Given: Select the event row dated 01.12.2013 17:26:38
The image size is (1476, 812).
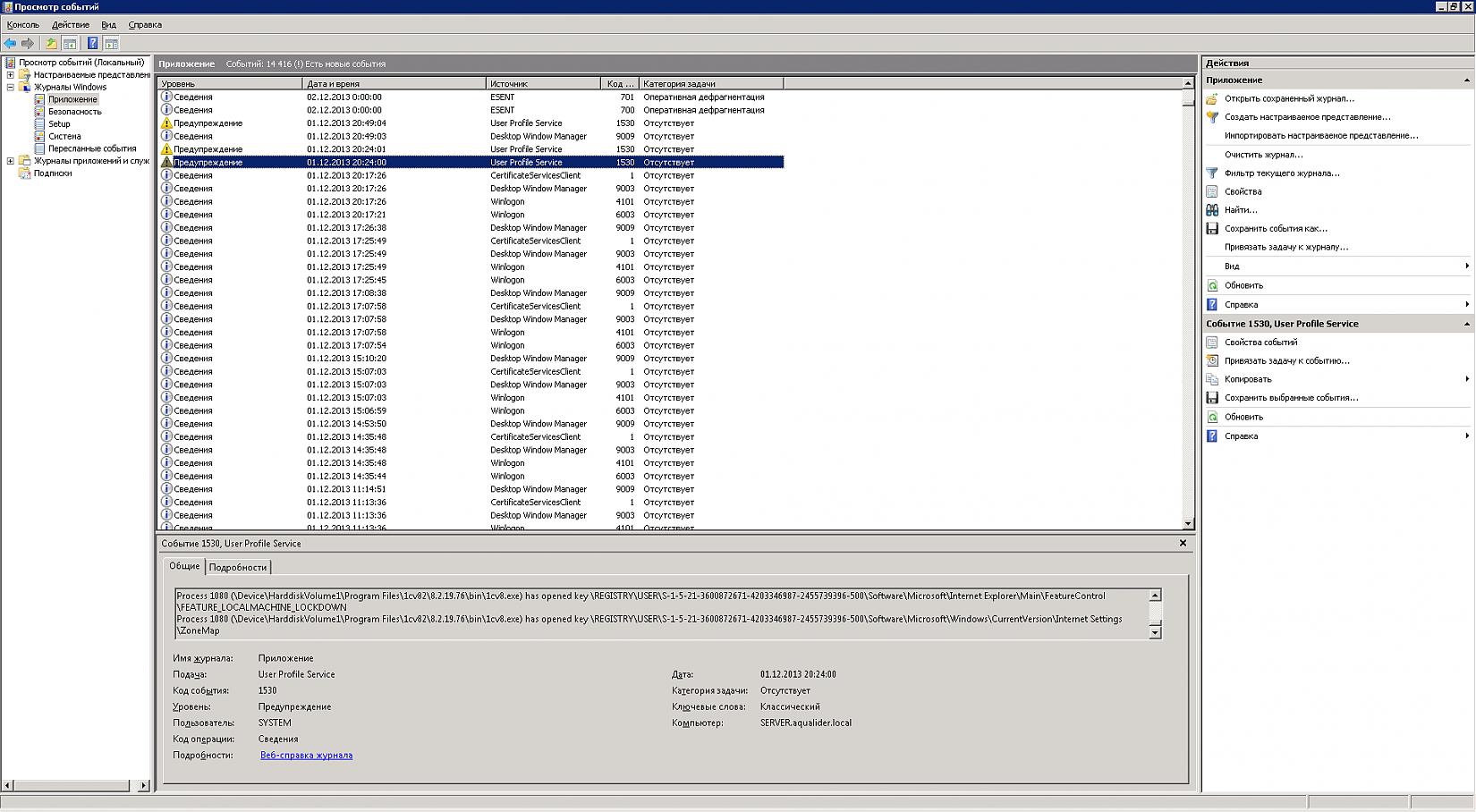Looking at the screenshot, I should (x=471, y=228).
